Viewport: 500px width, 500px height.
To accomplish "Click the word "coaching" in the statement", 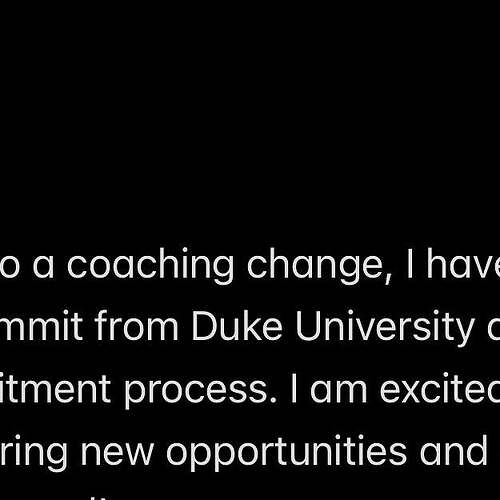I will click(x=150, y=266).
